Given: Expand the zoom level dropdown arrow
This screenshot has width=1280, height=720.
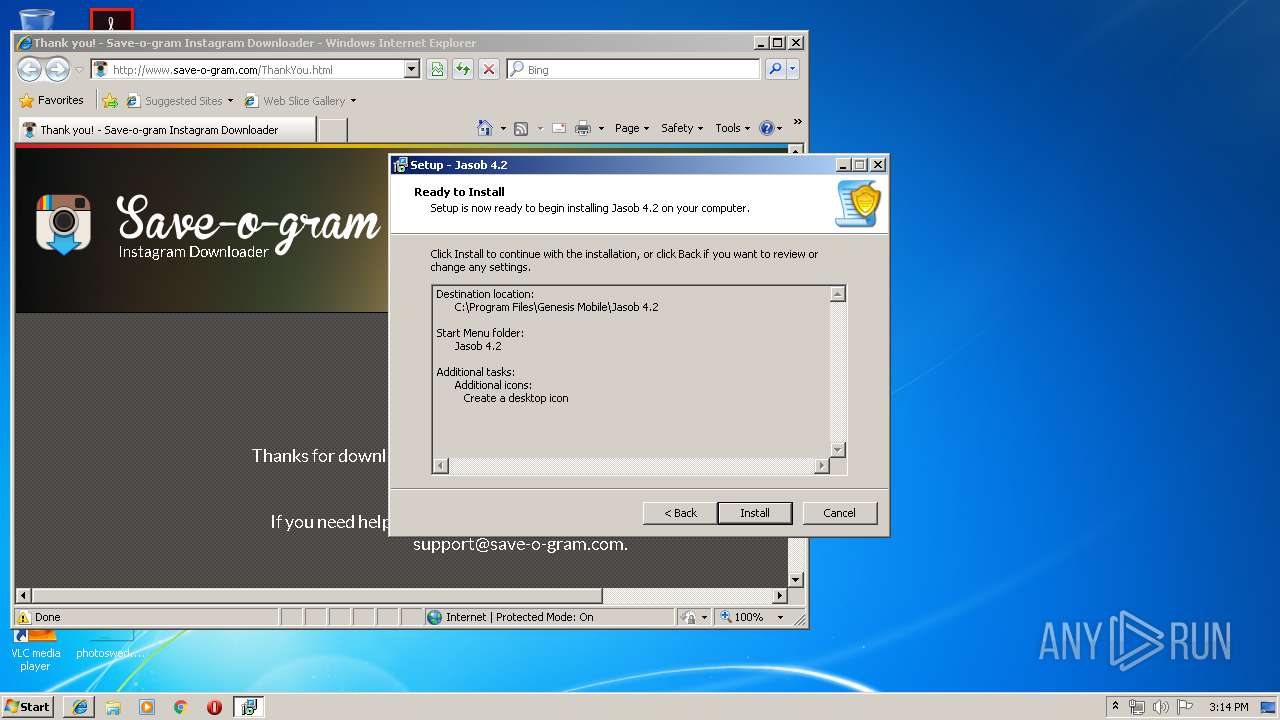Looking at the screenshot, I should (781, 617).
